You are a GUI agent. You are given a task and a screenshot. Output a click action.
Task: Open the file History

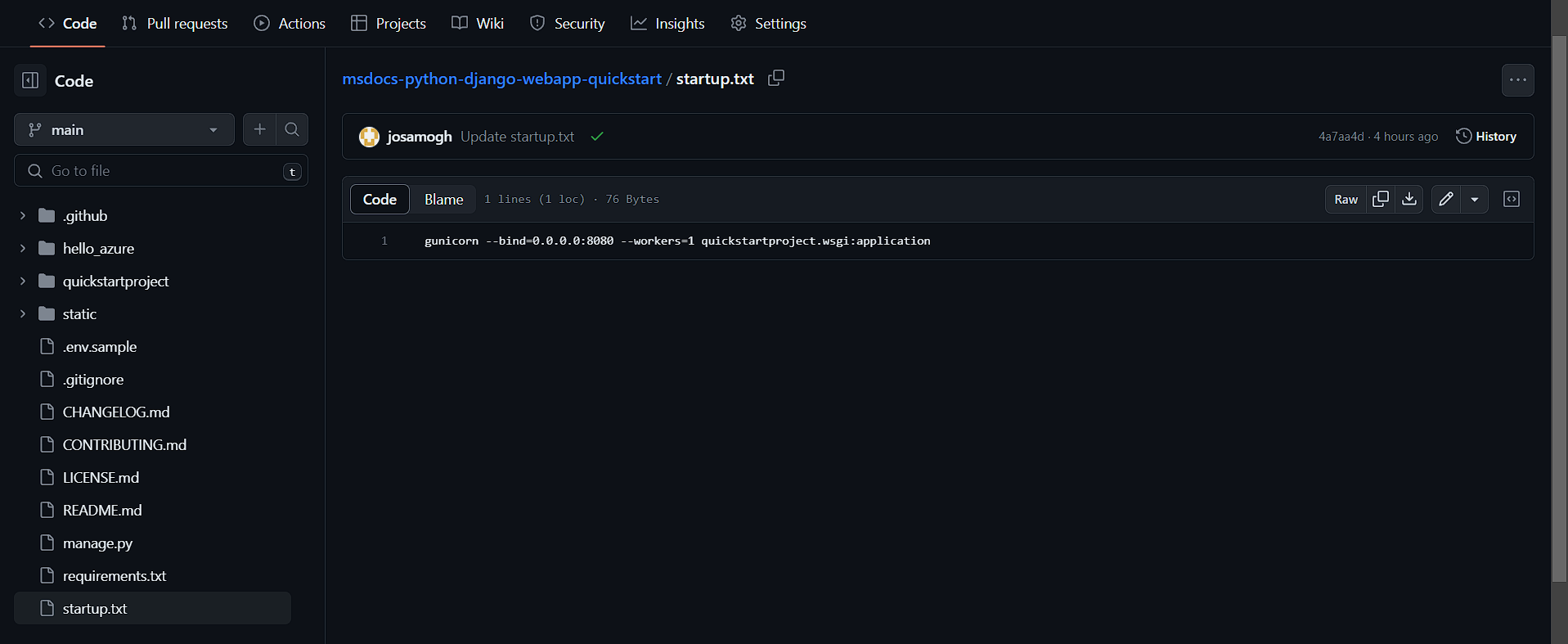pos(1486,137)
